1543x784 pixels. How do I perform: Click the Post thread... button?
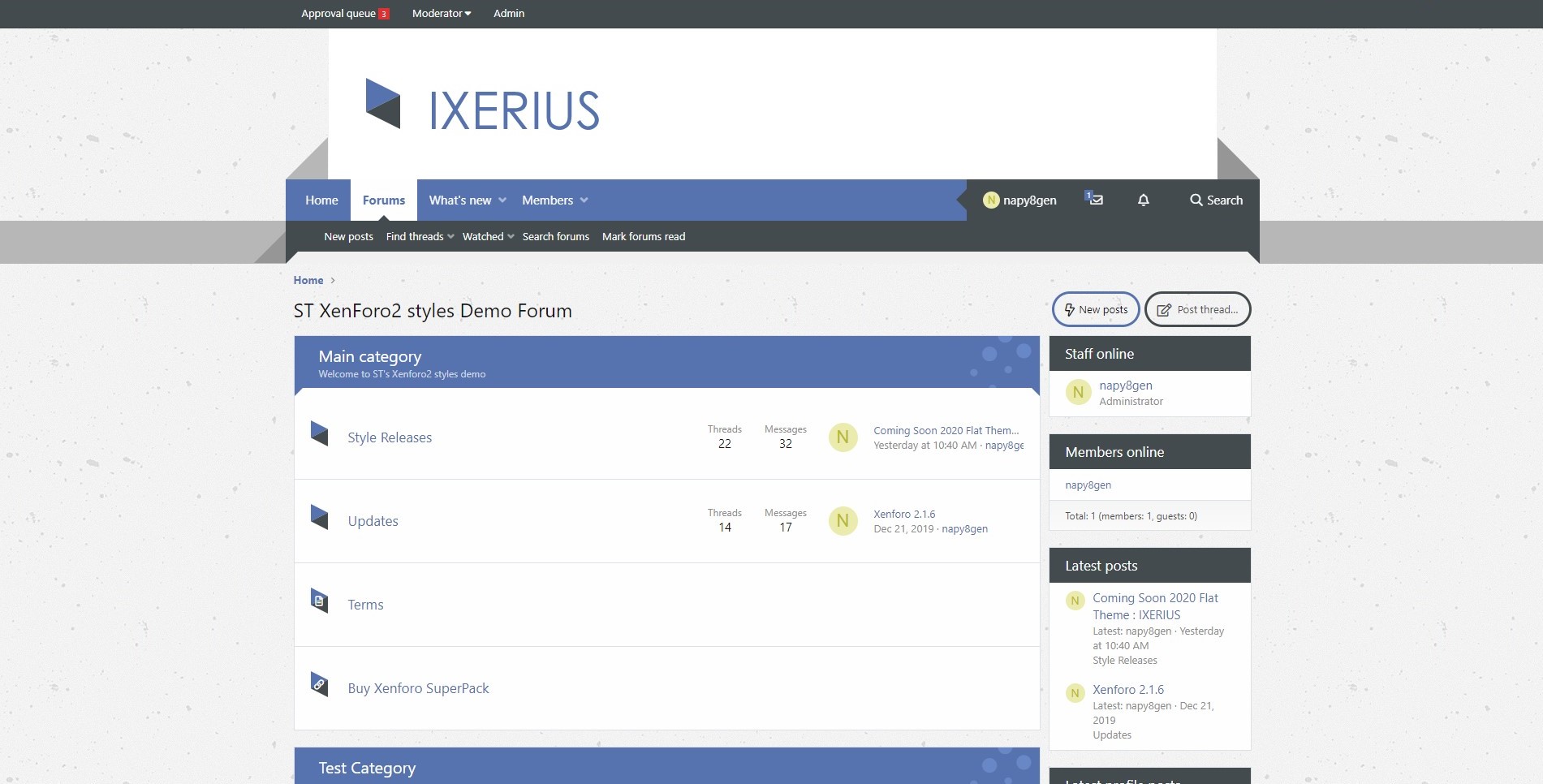click(1197, 309)
